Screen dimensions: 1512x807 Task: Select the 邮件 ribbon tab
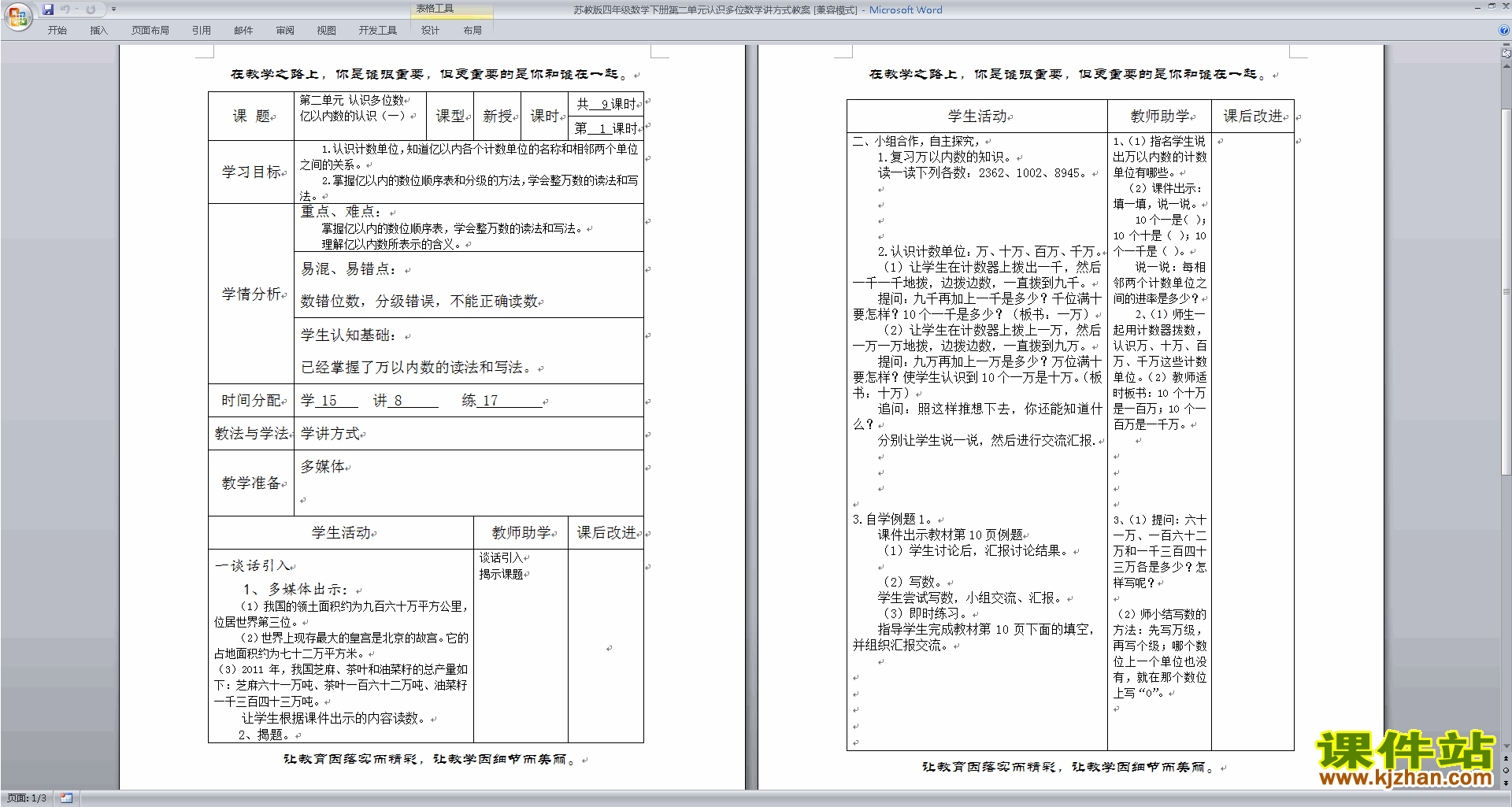click(243, 30)
